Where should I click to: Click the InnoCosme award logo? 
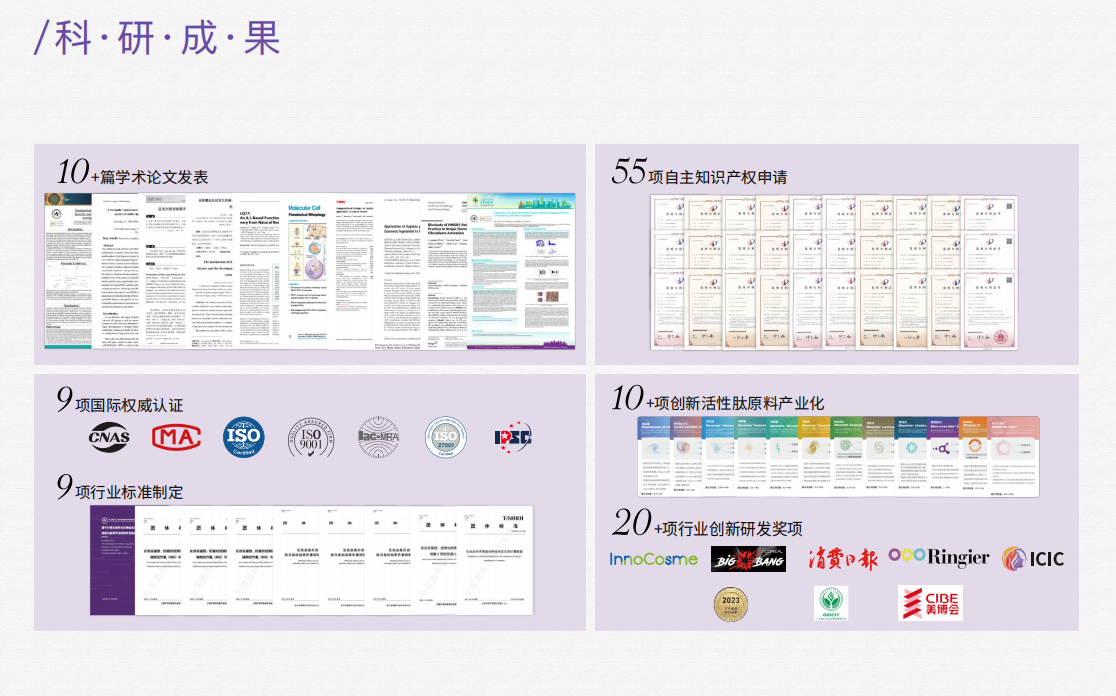point(653,559)
